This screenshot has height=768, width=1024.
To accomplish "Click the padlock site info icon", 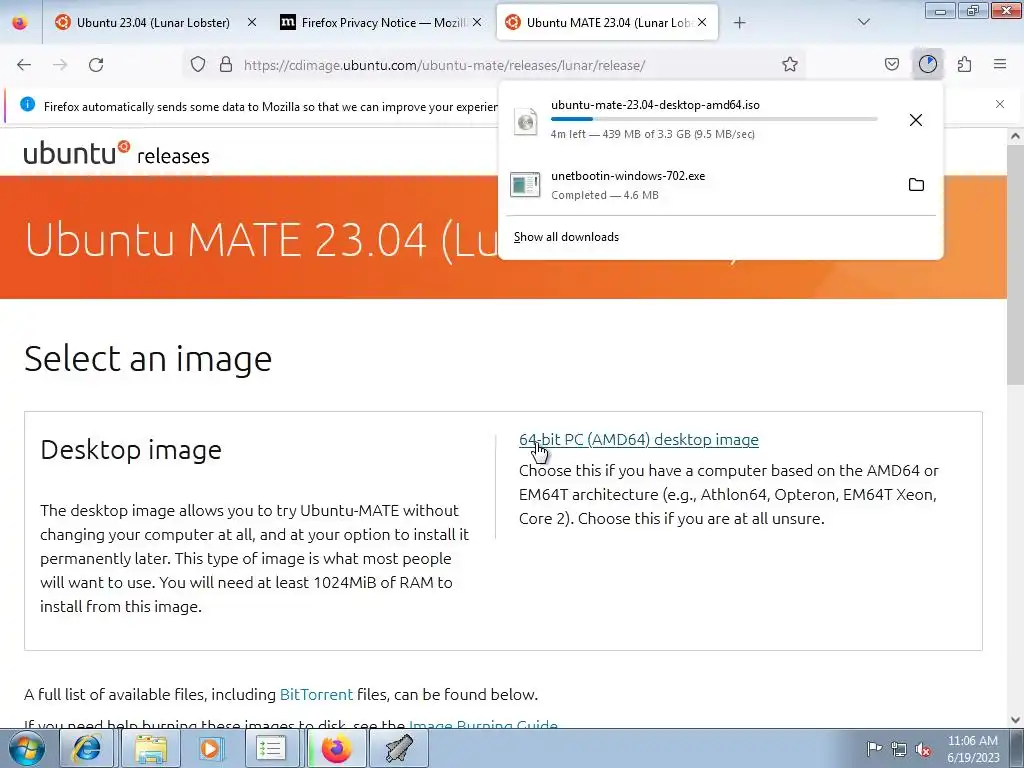I will pyautogui.click(x=226, y=65).
